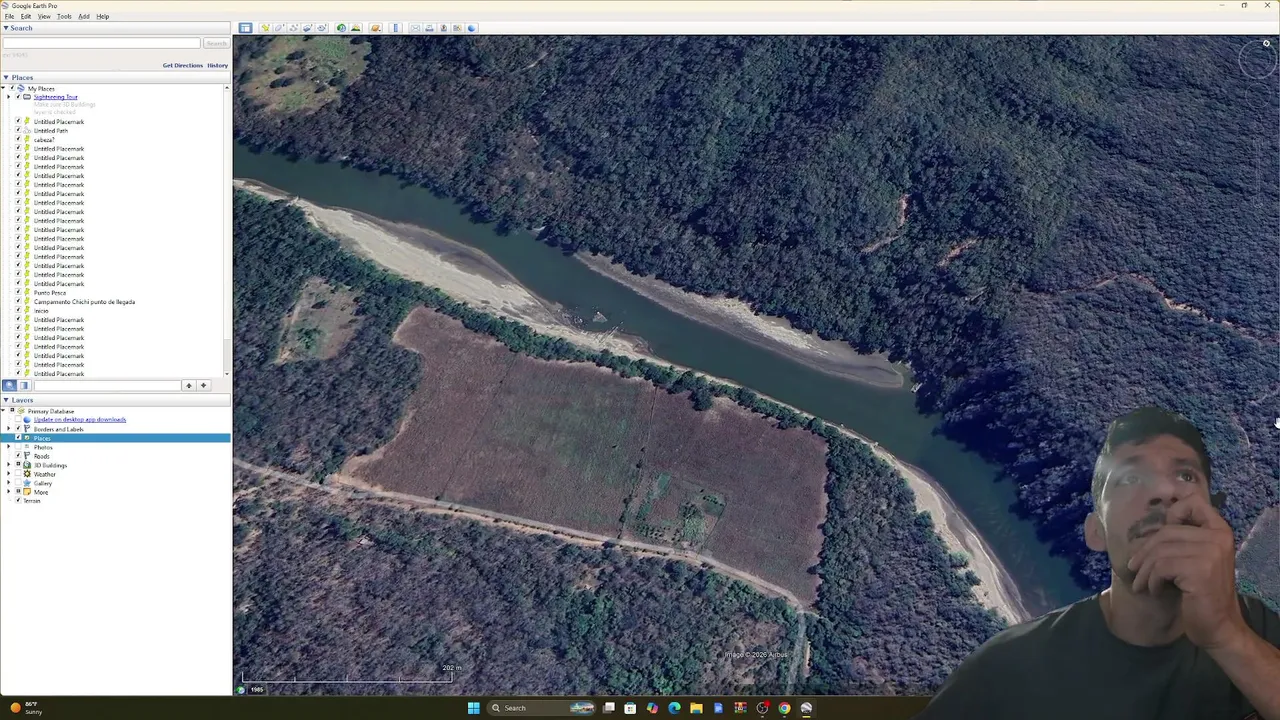The image size is (1280, 720).
Task: Click the Windows Start button
Action: (x=473, y=708)
